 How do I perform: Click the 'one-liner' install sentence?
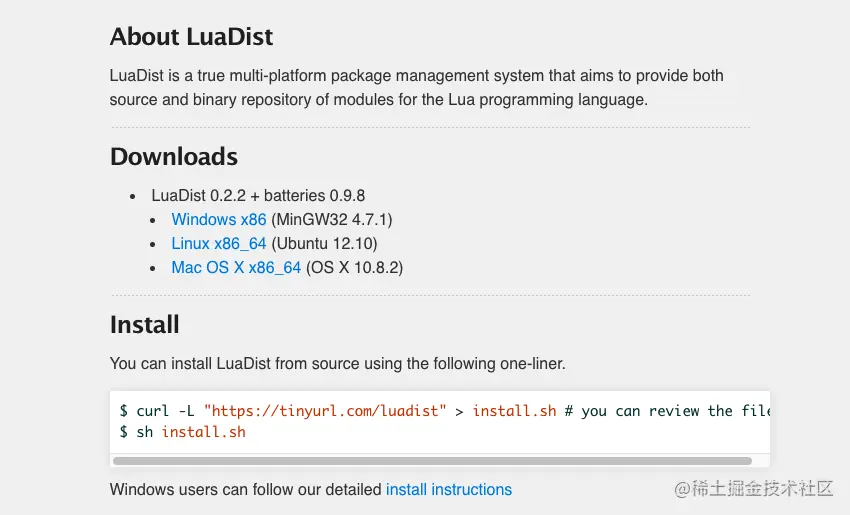click(x=337, y=364)
